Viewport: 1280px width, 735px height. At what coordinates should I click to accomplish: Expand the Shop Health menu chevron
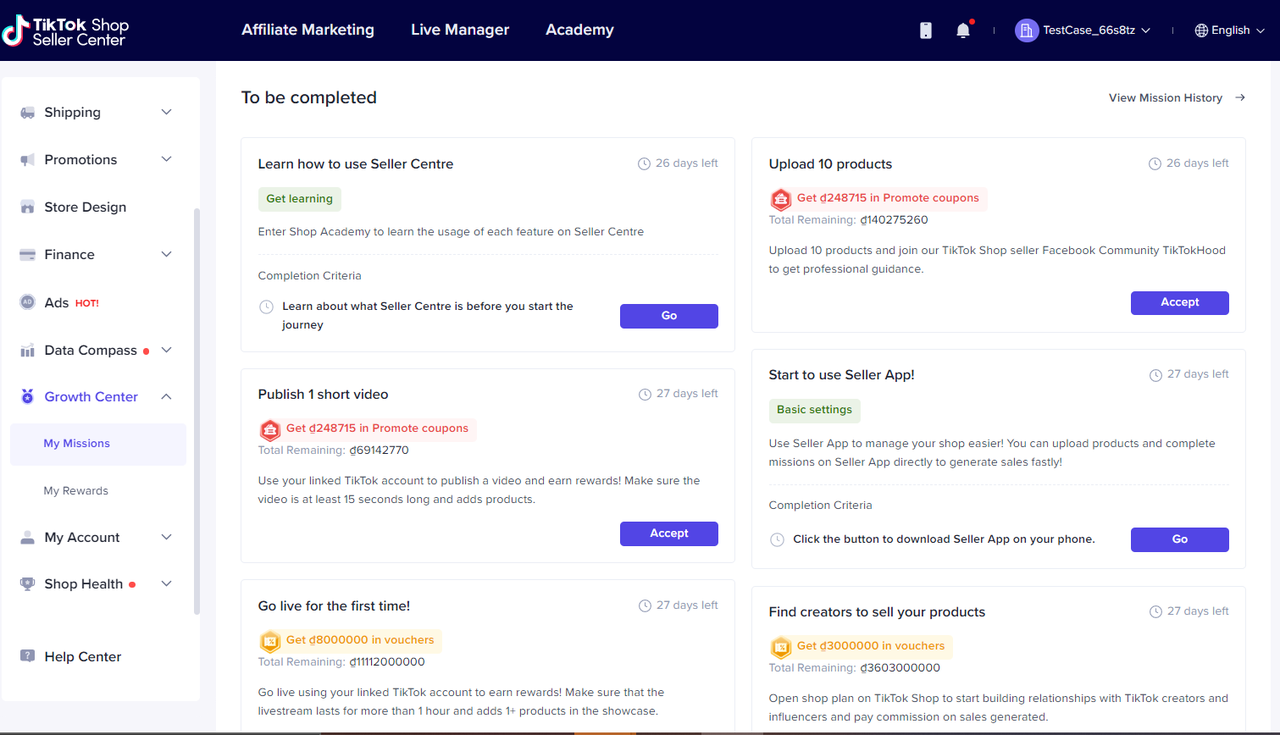point(167,584)
